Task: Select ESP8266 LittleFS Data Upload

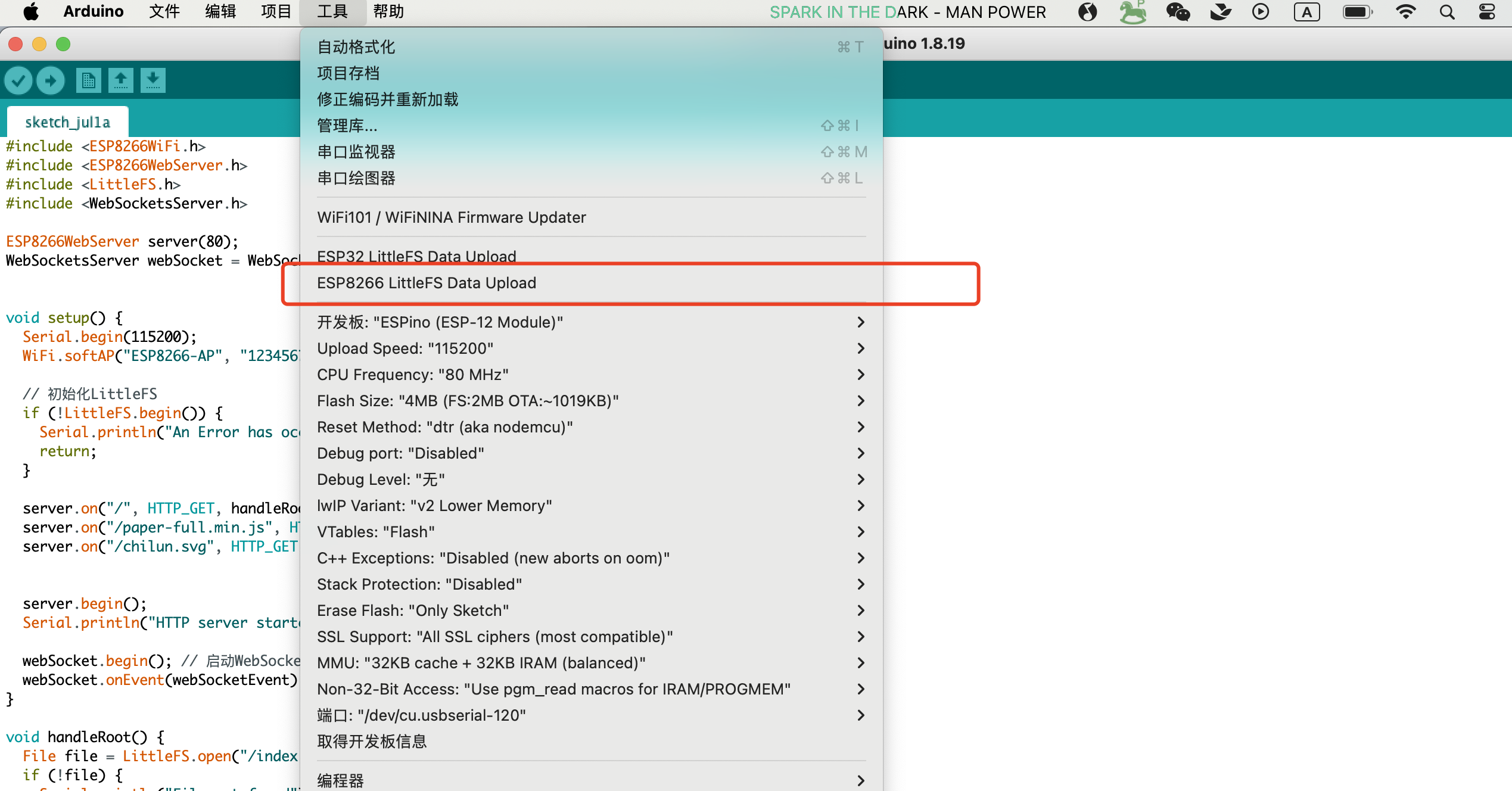Action: [x=591, y=283]
